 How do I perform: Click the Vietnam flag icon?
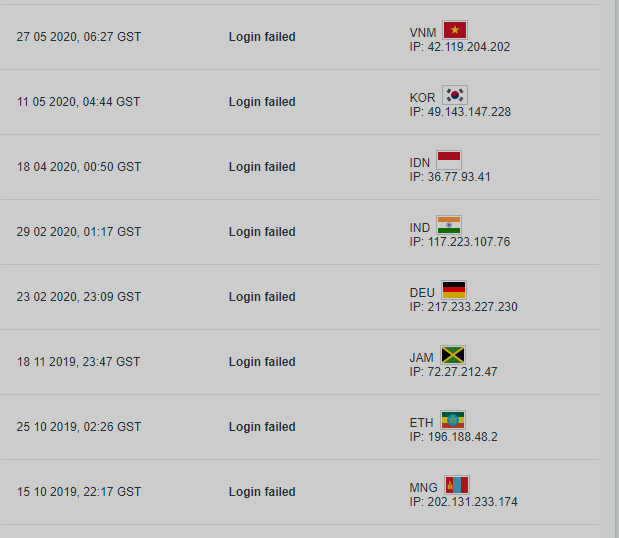[x=455, y=30]
